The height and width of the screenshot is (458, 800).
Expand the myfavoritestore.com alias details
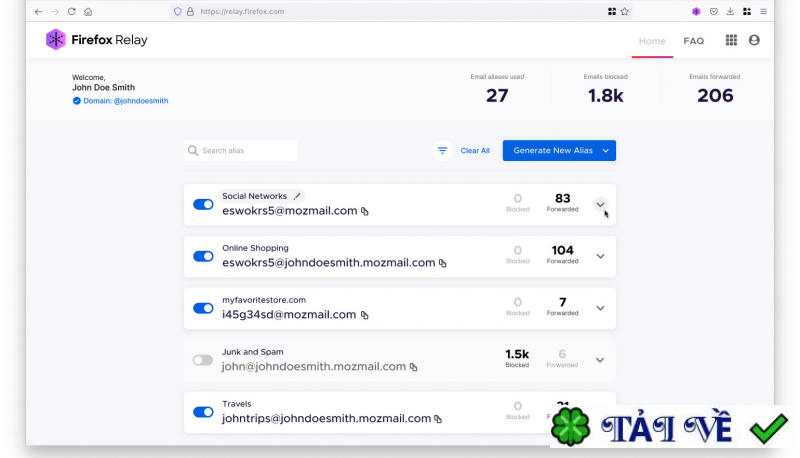(x=601, y=308)
